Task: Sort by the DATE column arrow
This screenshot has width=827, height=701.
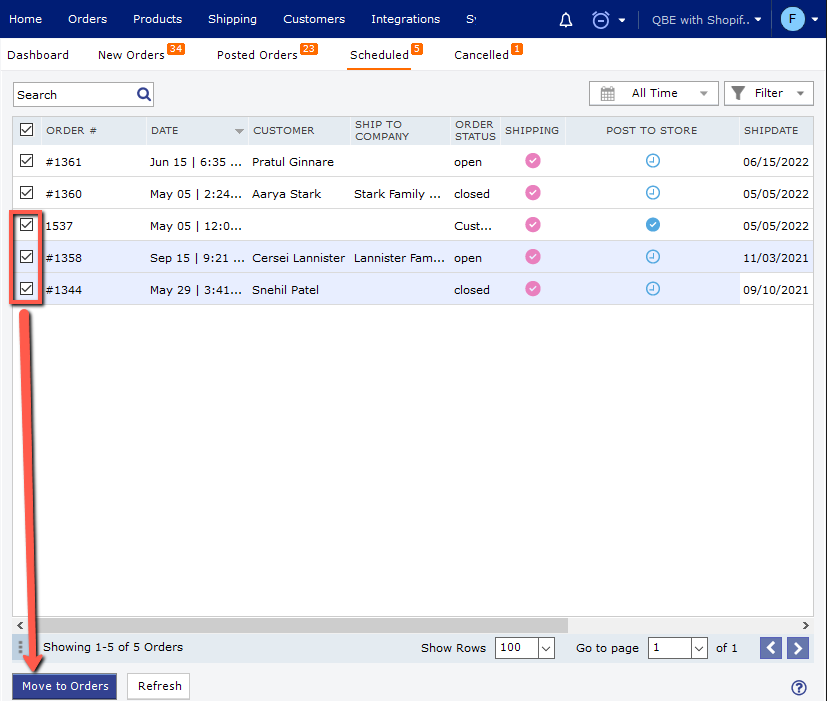Action: pos(239,131)
